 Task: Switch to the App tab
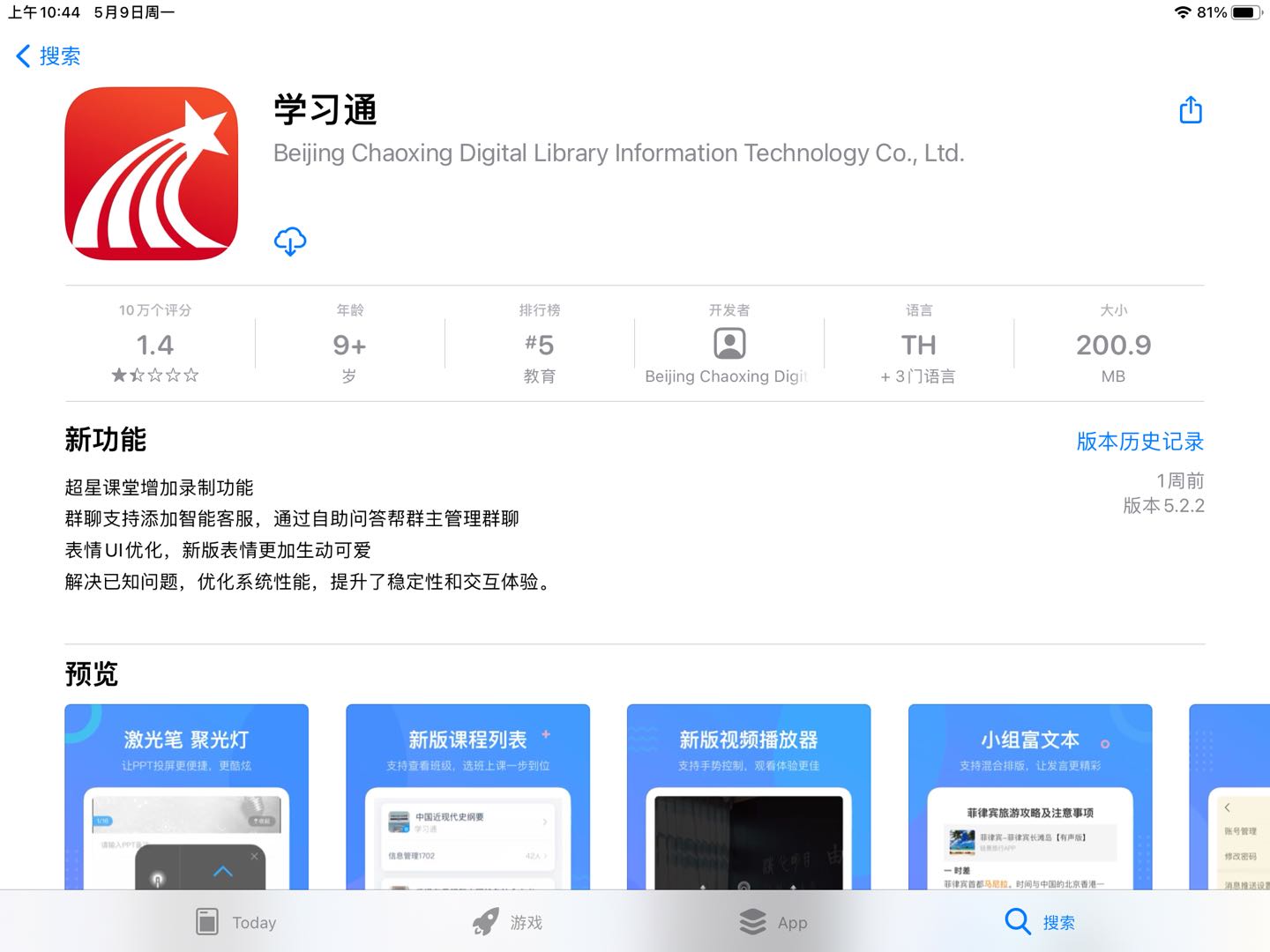(773, 922)
